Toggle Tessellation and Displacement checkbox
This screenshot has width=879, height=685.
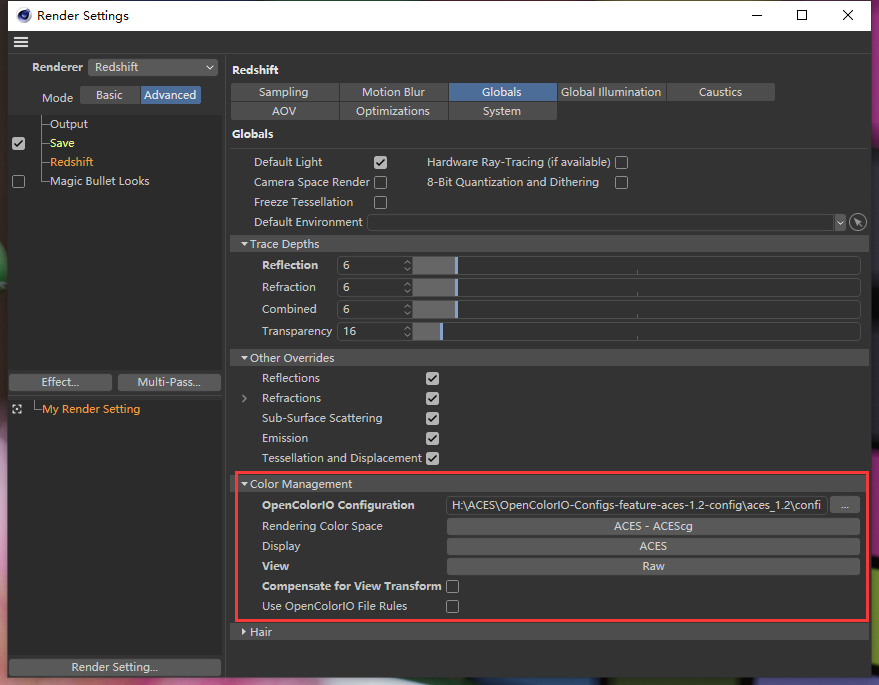click(432, 459)
